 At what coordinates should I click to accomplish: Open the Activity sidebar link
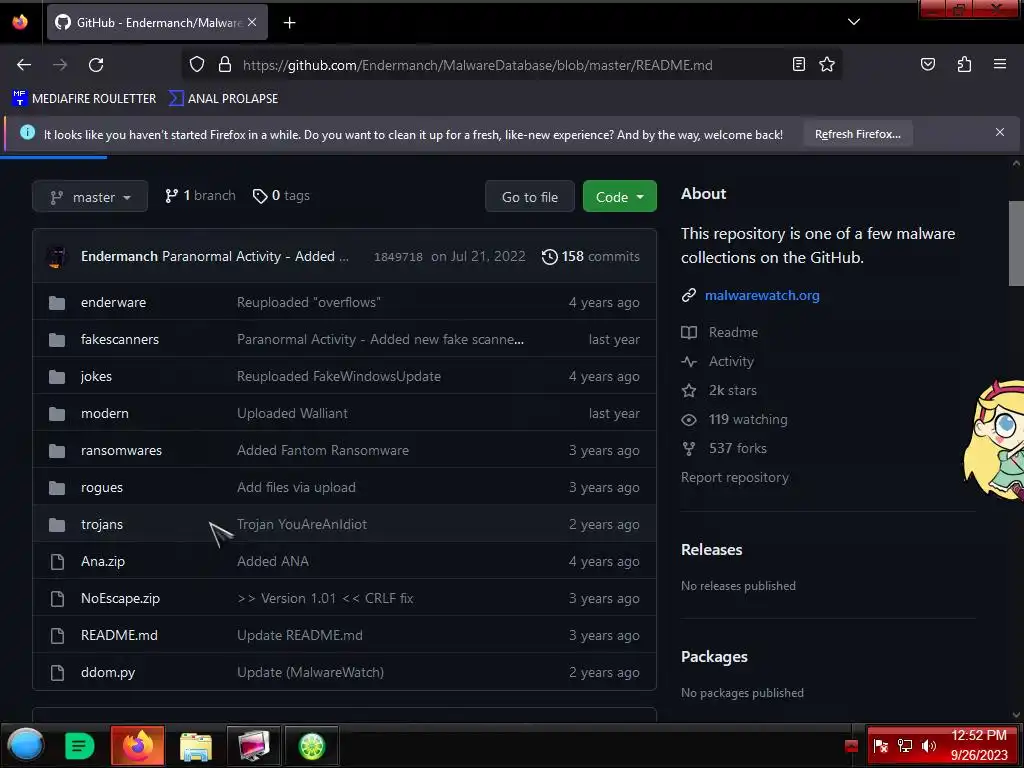[731, 361]
